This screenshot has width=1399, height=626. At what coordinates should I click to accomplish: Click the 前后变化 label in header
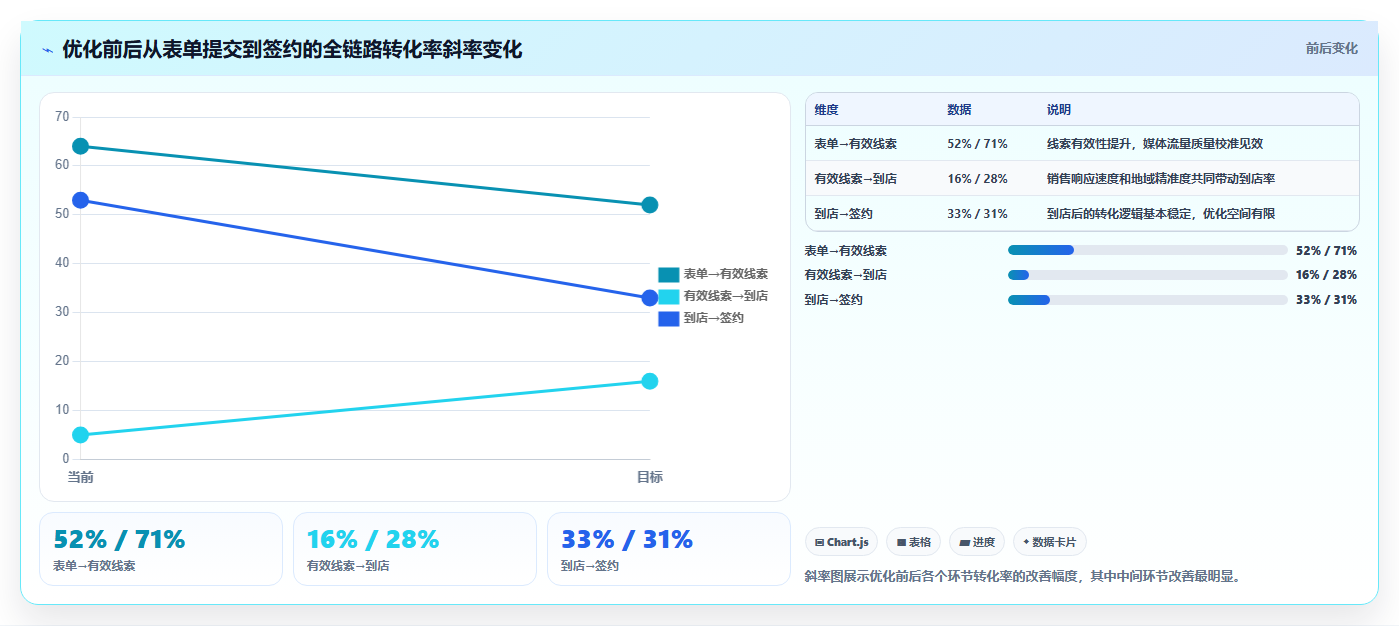1331,48
